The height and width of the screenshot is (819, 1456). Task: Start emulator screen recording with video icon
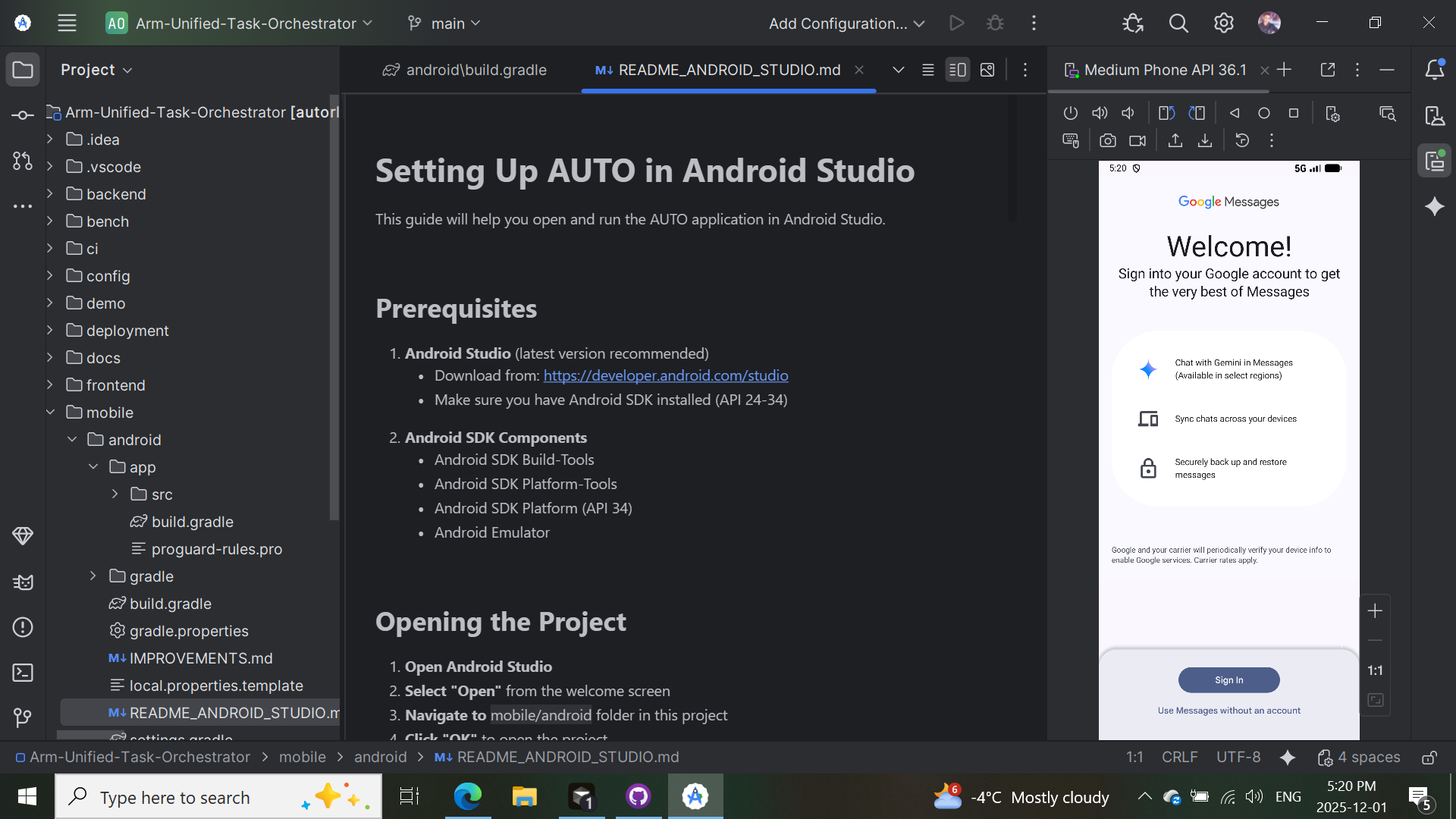tap(1137, 140)
